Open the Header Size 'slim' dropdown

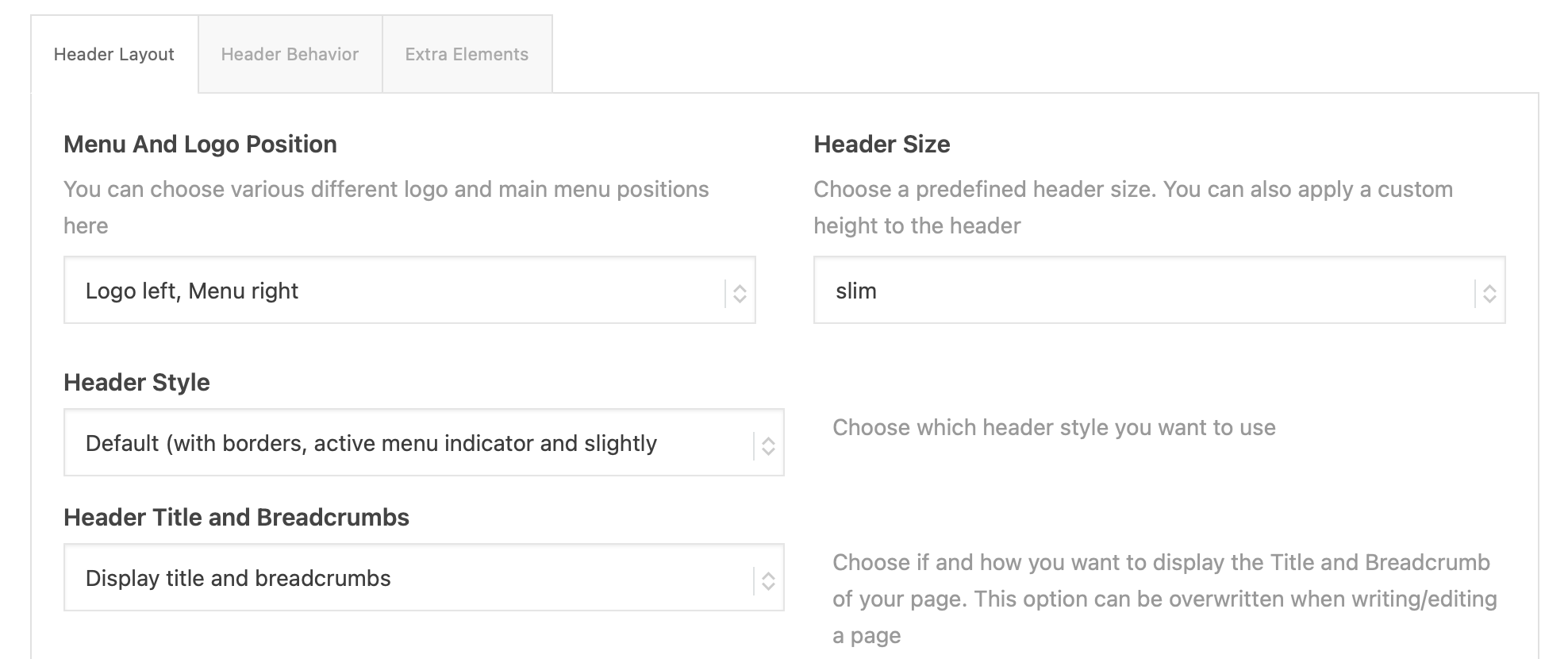pyautogui.click(x=1143, y=291)
